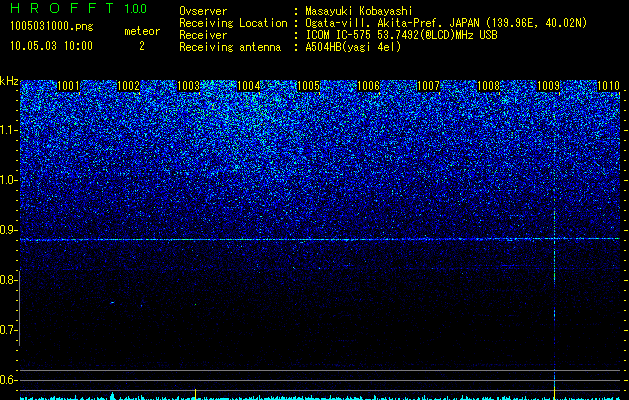
Task: Click the 0.9 kHz axis label
Action: click(x=9, y=230)
